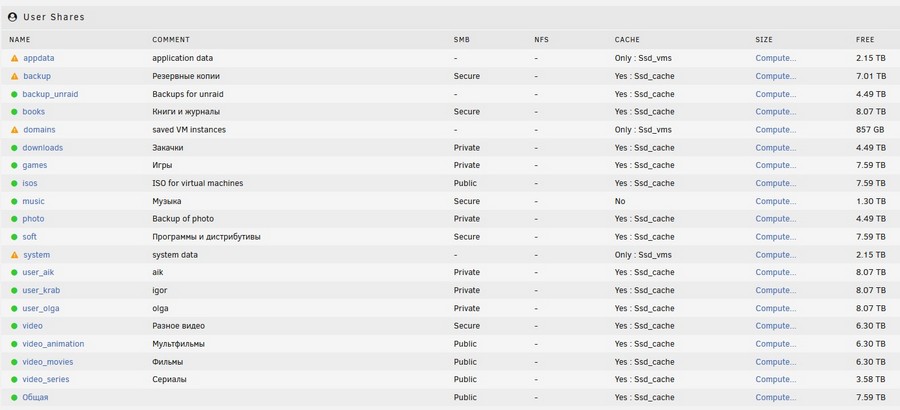The width and height of the screenshot is (900, 410).
Task: Click the green status dot for books
Action: coord(14,112)
